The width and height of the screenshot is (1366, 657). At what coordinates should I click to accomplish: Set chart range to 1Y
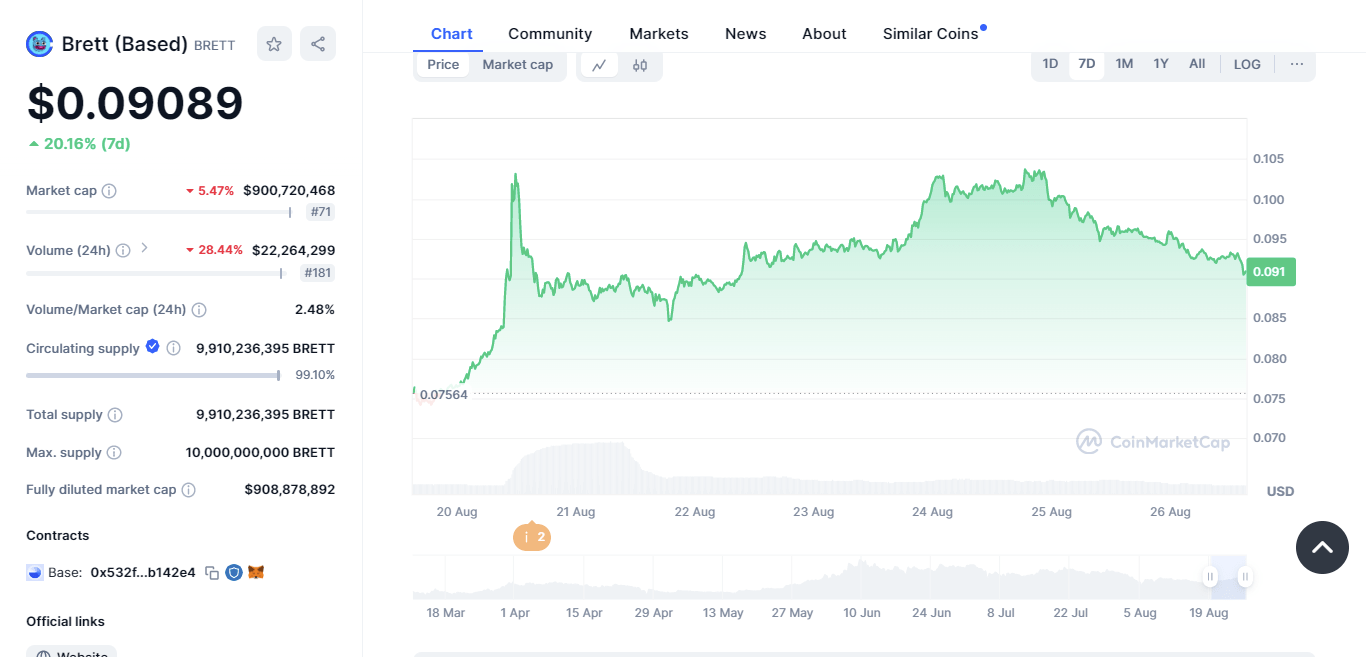click(x=1161, y=64)
